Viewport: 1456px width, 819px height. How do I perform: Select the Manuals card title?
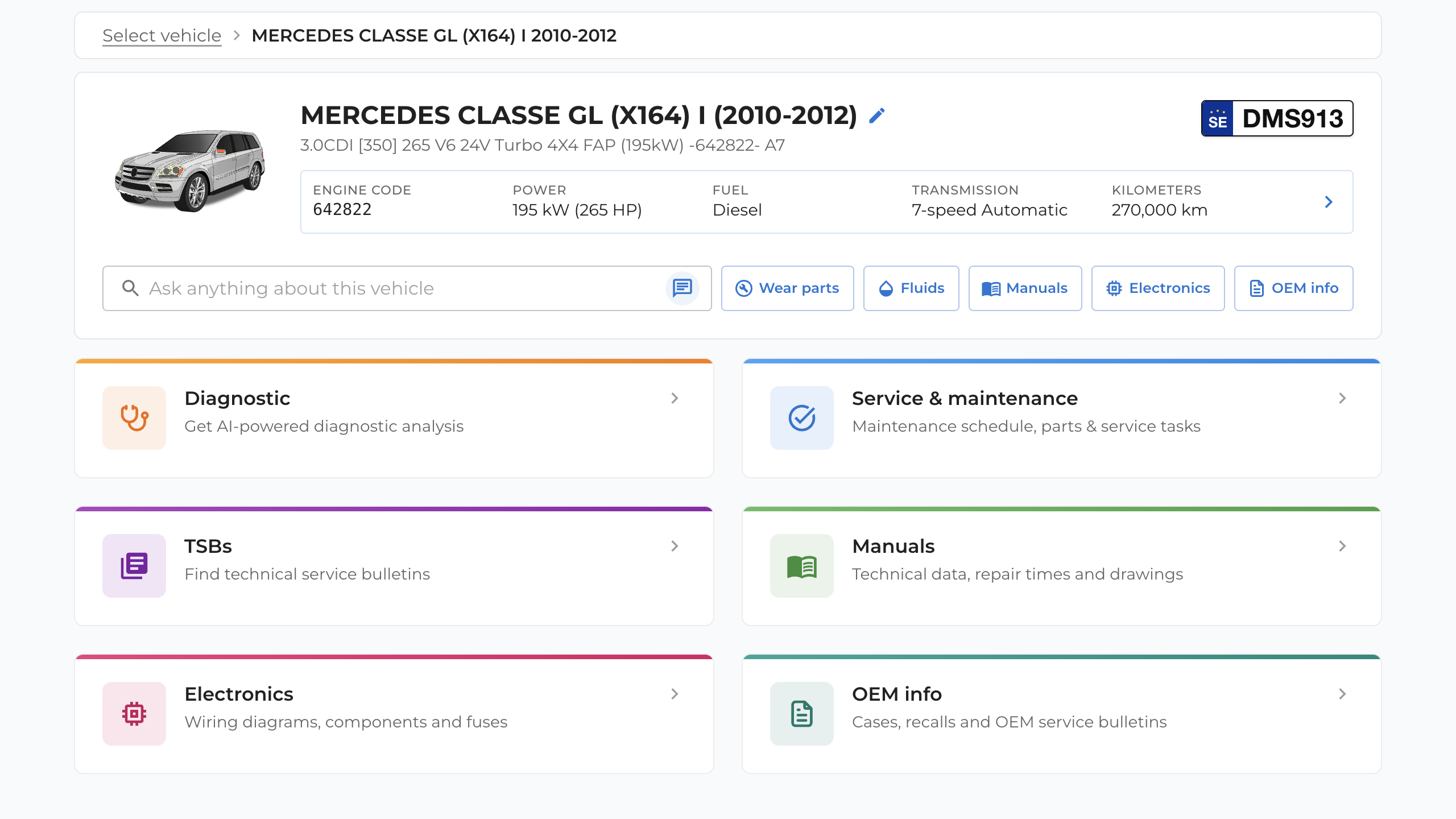click(x=893, y=546)
